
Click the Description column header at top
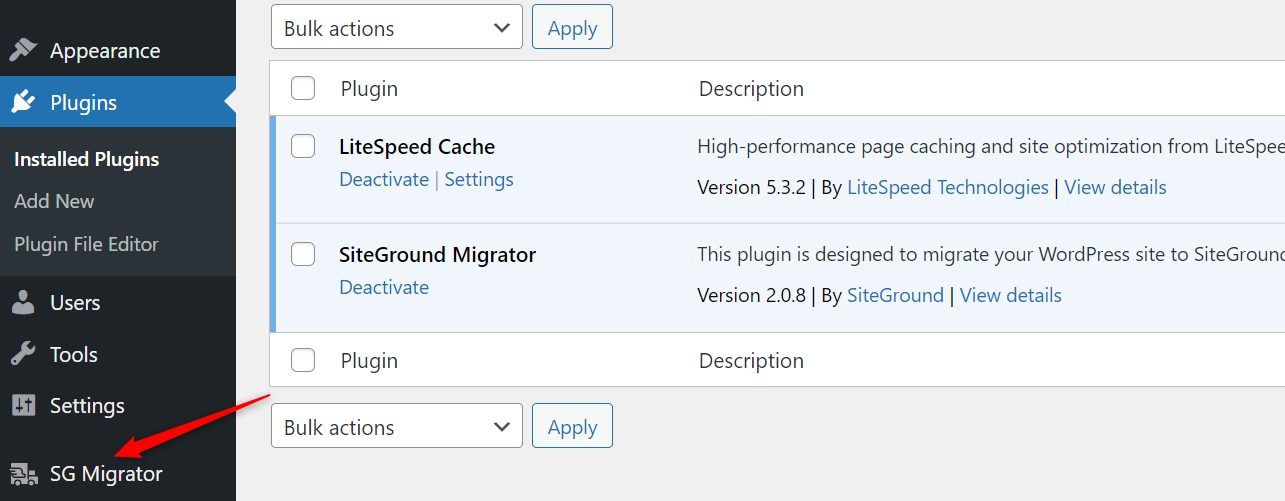(x=751, y=88)
